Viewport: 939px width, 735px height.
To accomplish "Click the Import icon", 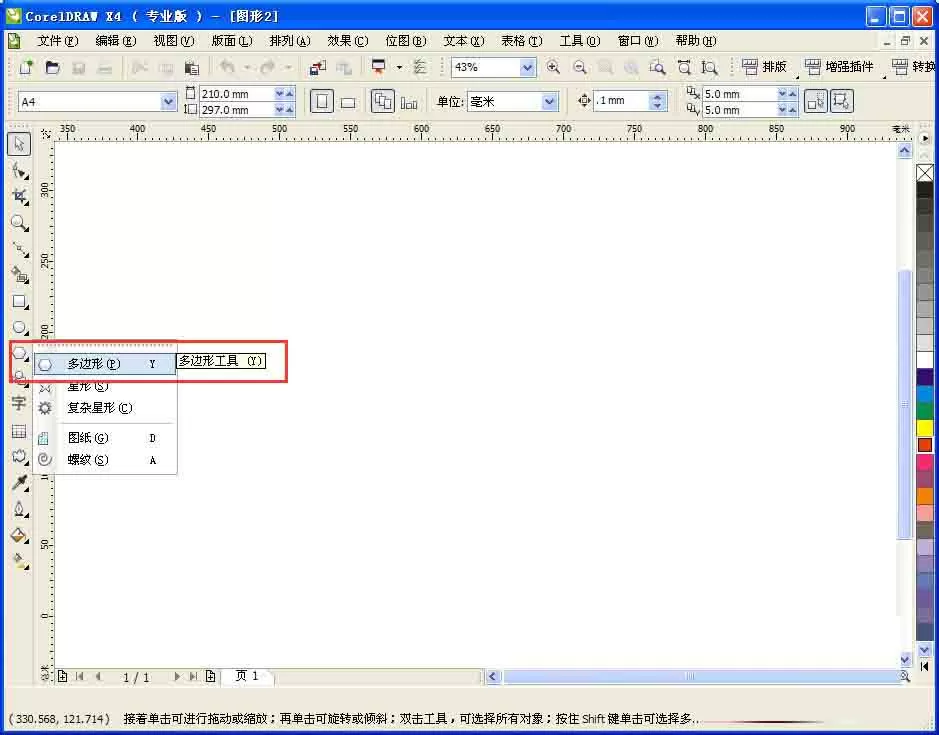I will [317, 67].
